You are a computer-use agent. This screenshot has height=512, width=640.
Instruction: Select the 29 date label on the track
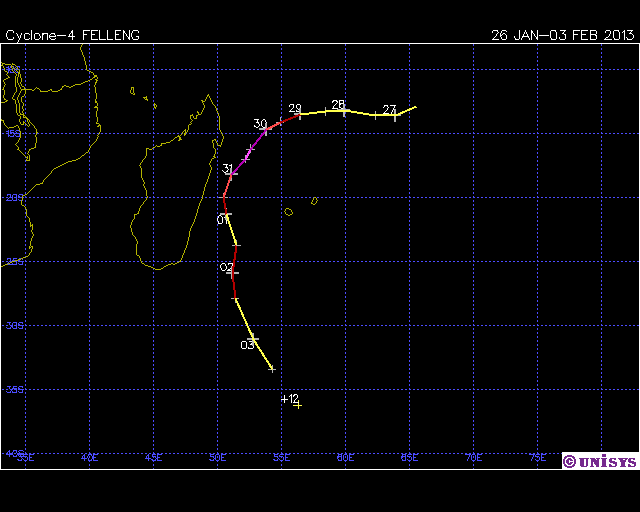coord(295,109)
